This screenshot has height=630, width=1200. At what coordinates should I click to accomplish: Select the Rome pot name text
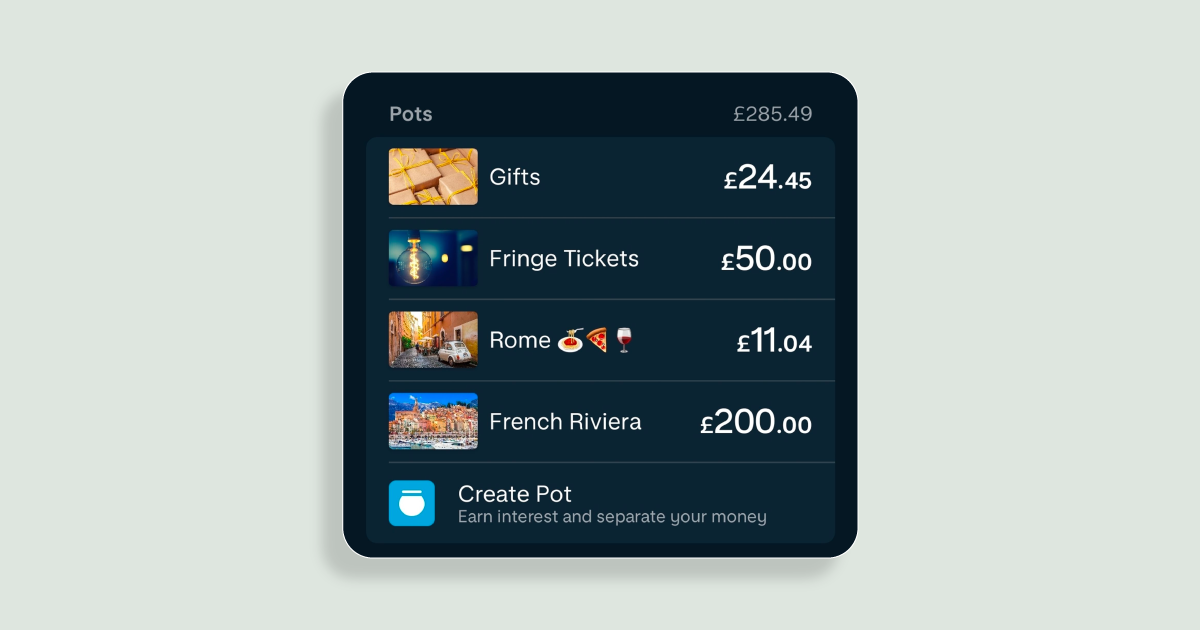click(x=520, y=340)
